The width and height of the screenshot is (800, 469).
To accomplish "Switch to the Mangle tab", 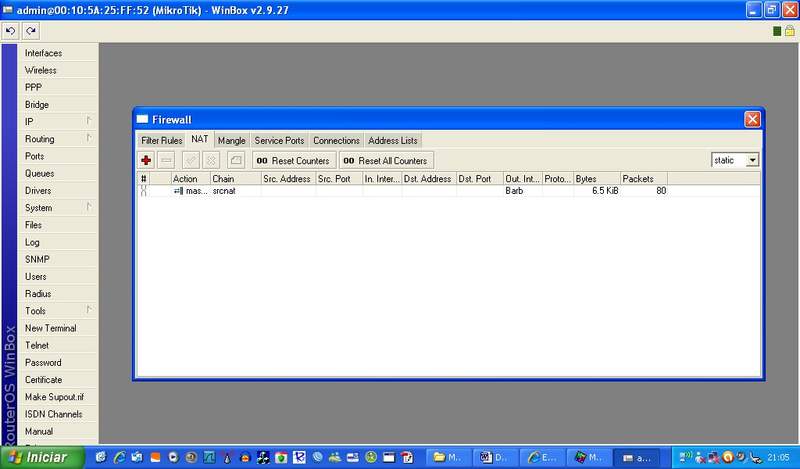I will [x=232, y=140].
